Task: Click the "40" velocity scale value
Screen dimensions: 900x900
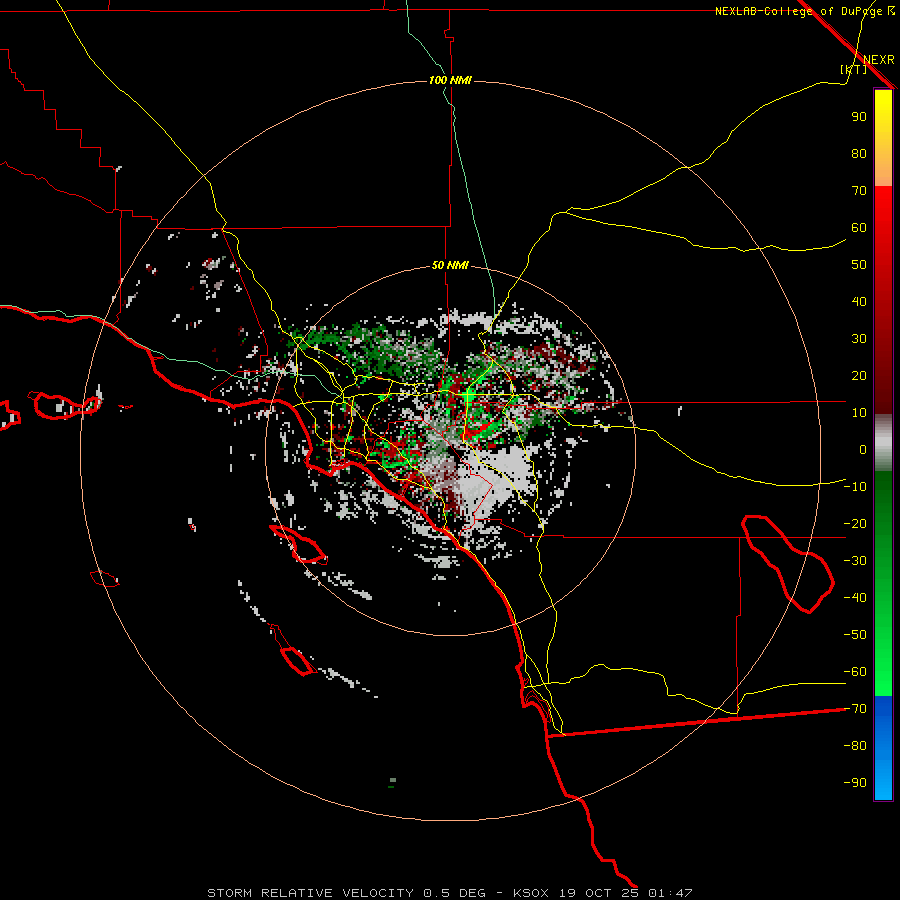Action: pyautogui.click(x=859, y=302)
